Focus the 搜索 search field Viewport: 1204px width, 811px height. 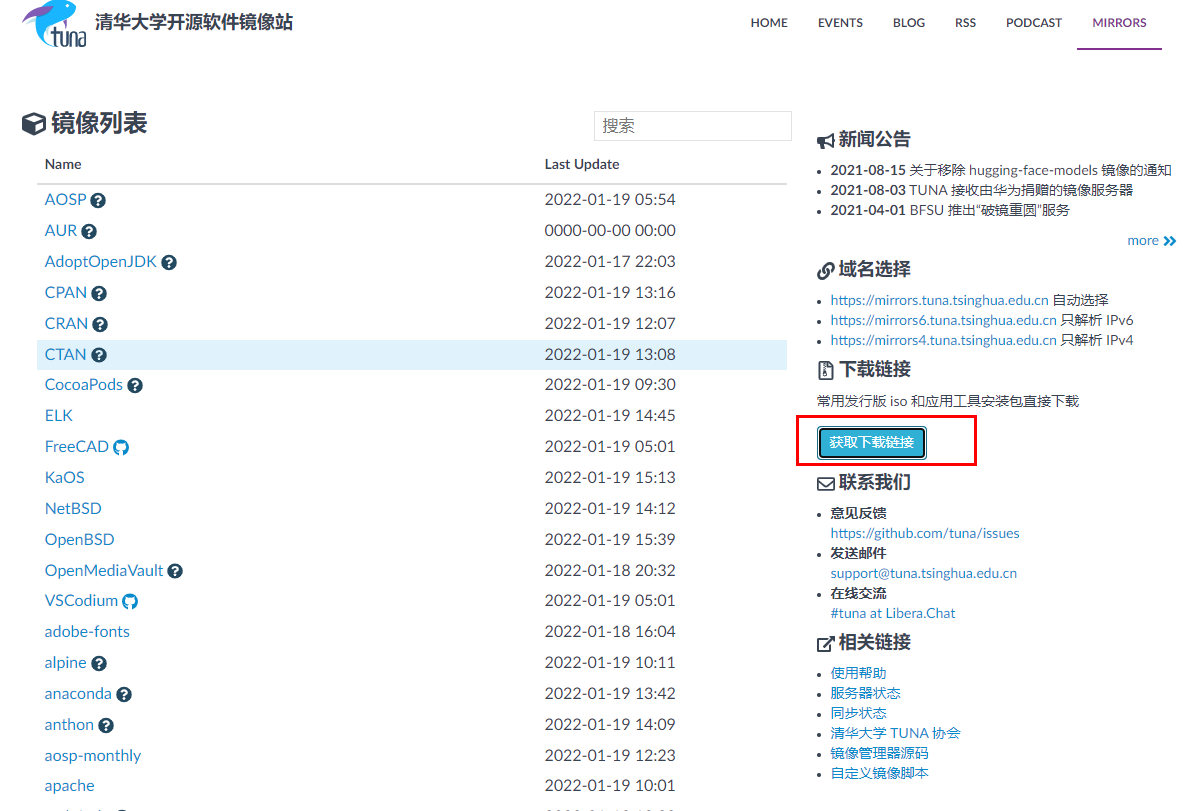[693, 126]
